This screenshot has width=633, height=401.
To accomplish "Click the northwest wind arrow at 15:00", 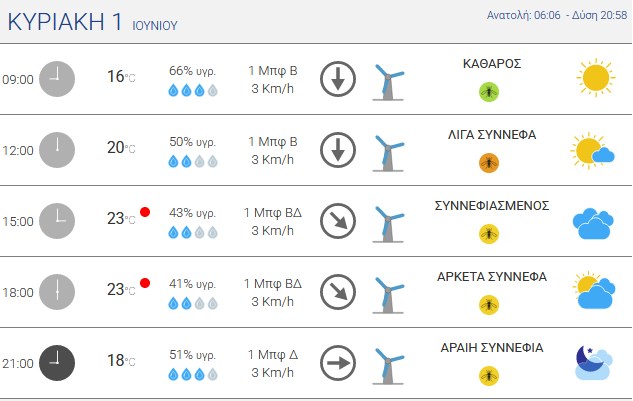I will 338,221.
